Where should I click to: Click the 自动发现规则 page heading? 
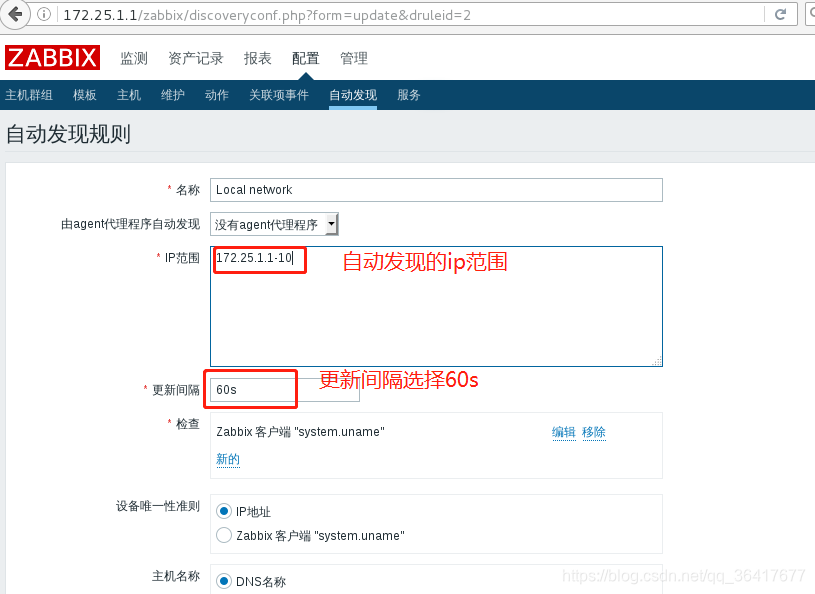click(x=68, y=134)
